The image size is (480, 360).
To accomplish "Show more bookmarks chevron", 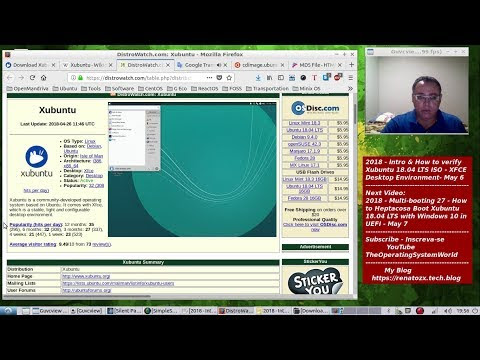I will [x=350, y=89].
